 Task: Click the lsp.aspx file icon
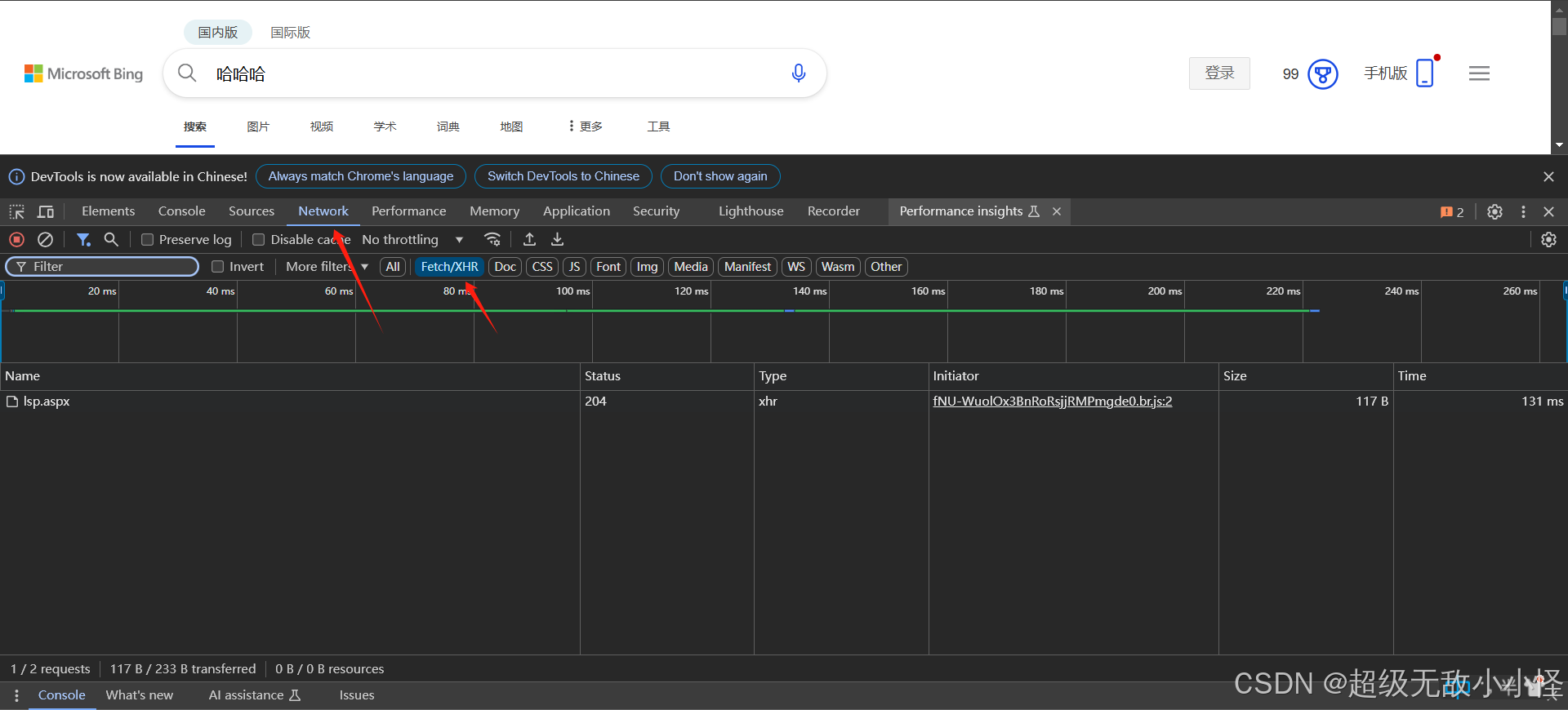click(12, 402)
